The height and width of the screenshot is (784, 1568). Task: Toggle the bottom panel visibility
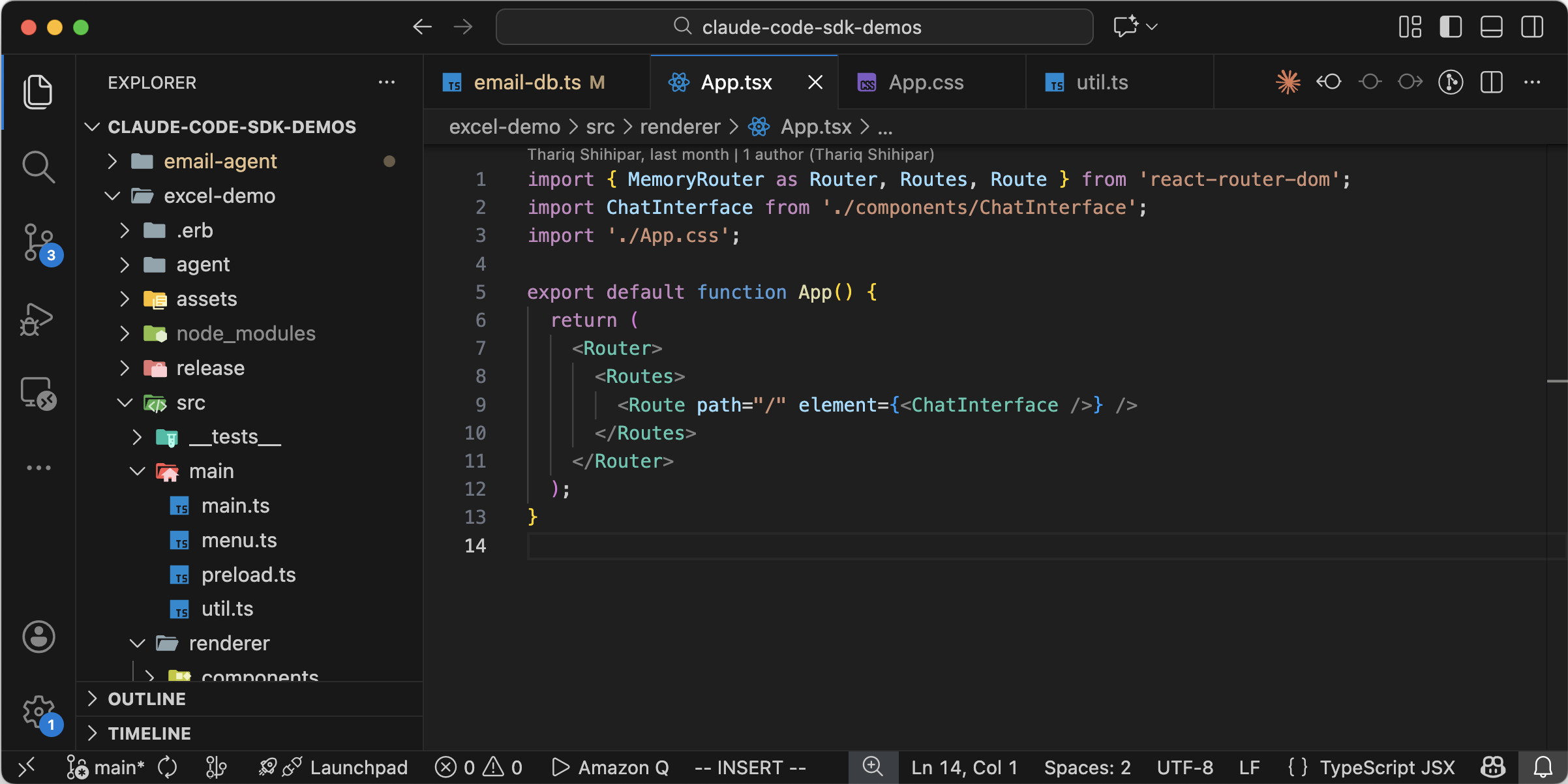pos(1491,27)
